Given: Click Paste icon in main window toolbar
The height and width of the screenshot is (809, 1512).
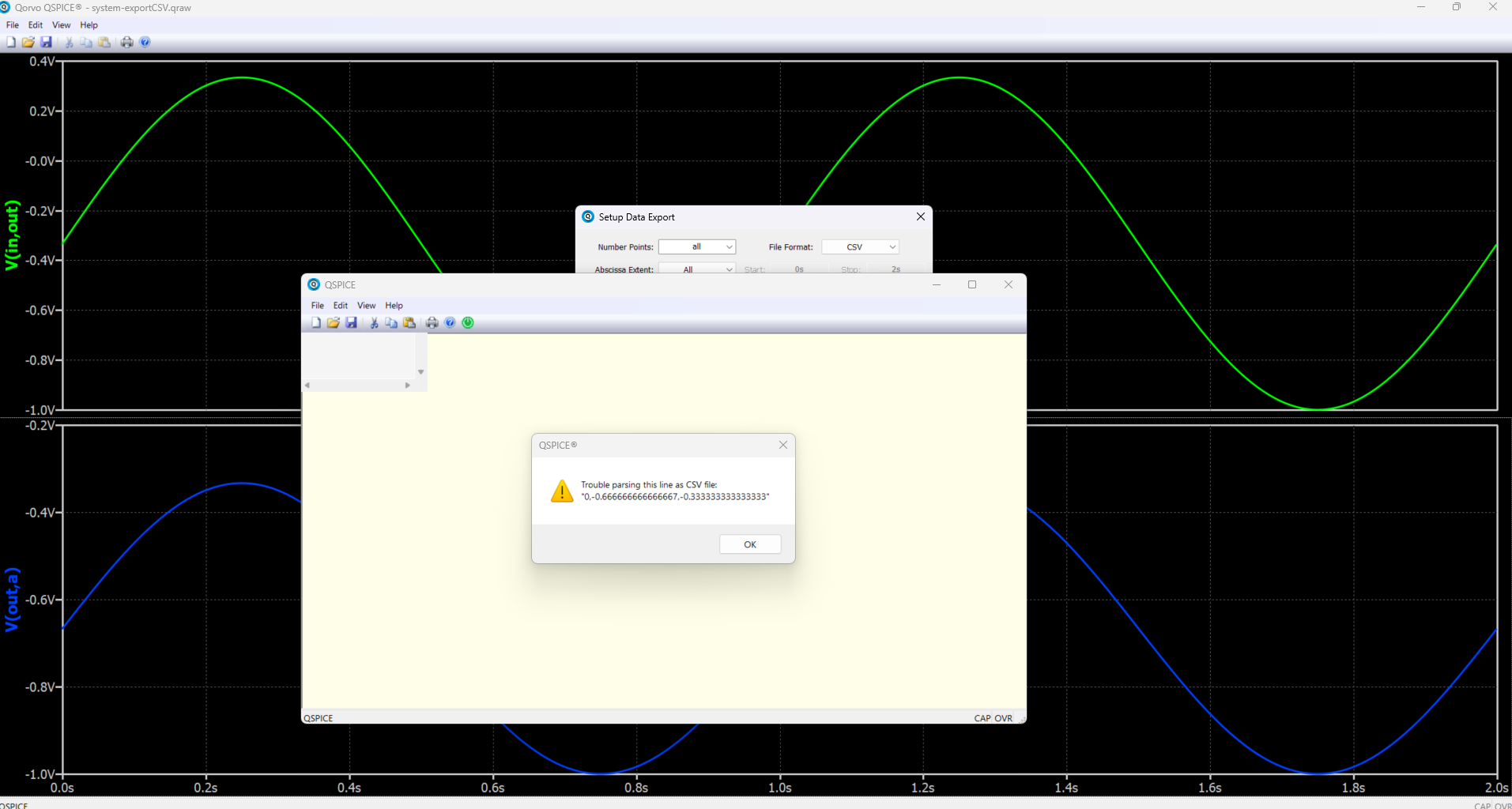Looking at the screenshot, I should coord(104,42).
